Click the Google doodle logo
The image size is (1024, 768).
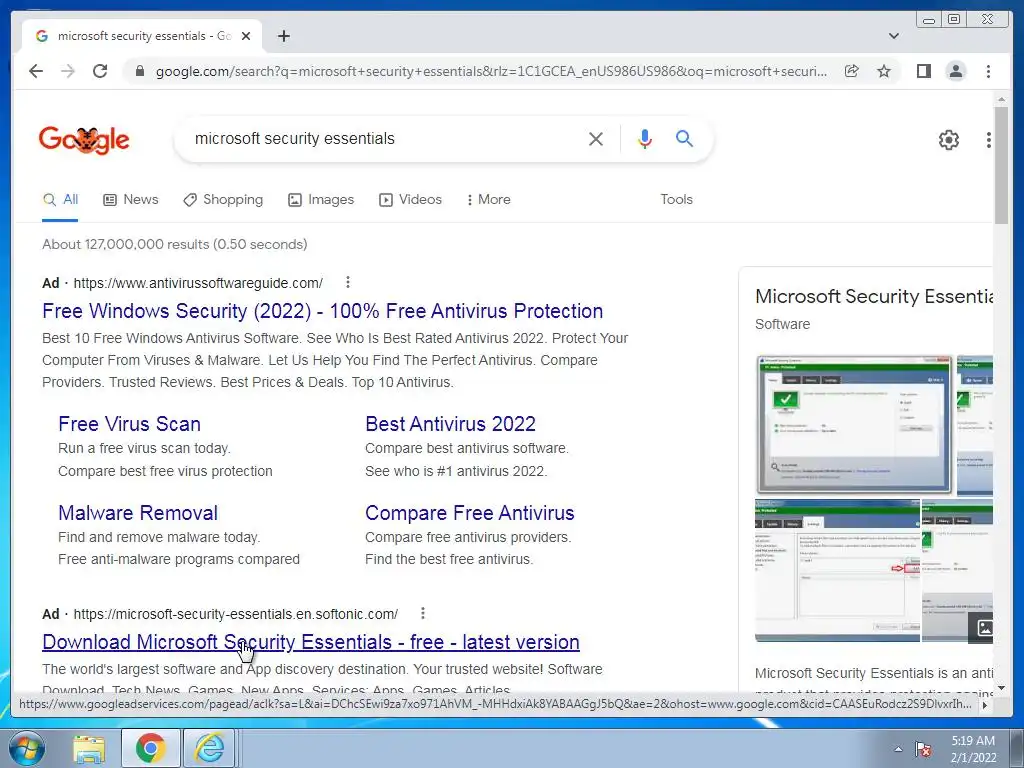pos(84,139)
